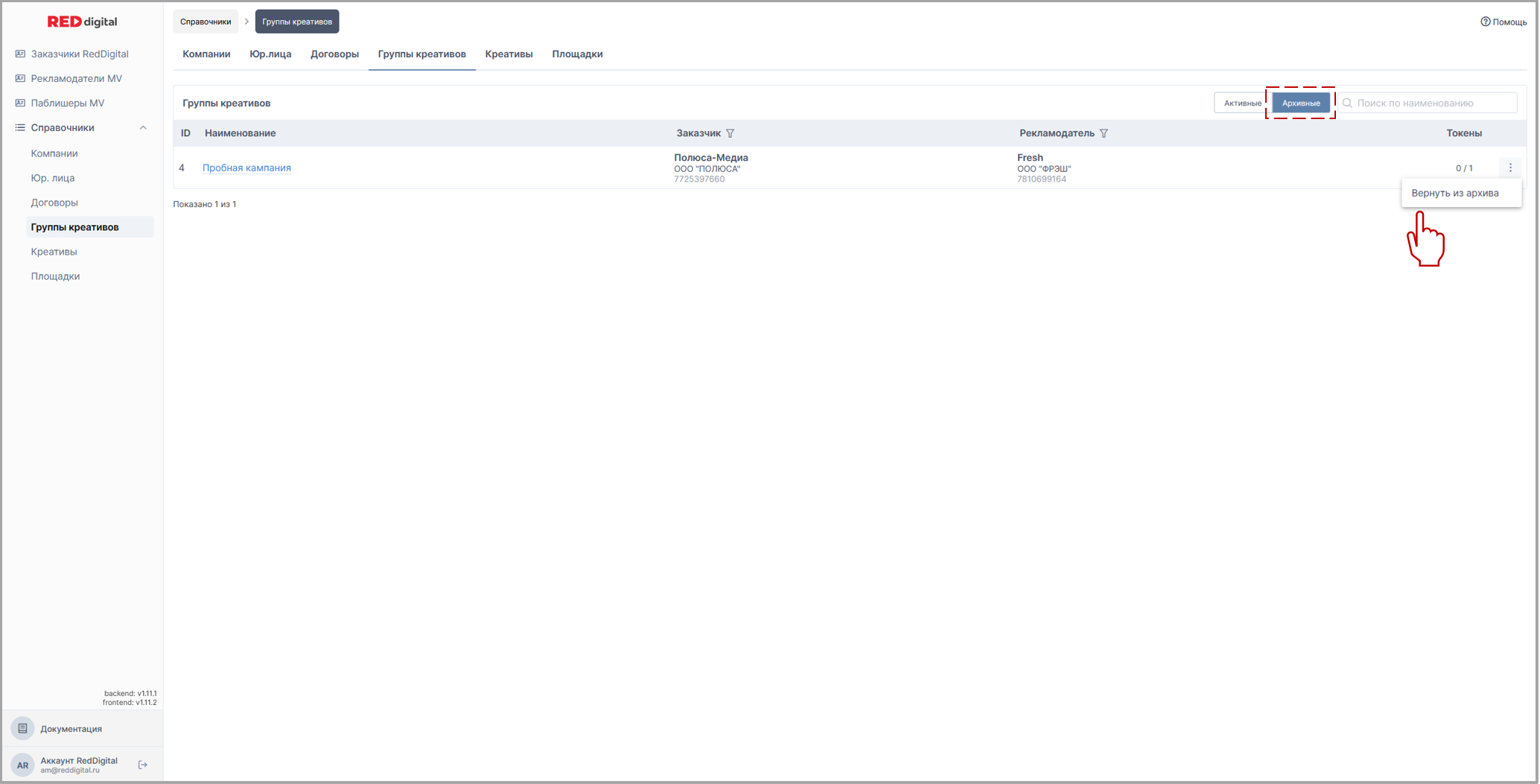Switch list to Активные groups
1540x784 pixels.
click(x=1242, y=103)
